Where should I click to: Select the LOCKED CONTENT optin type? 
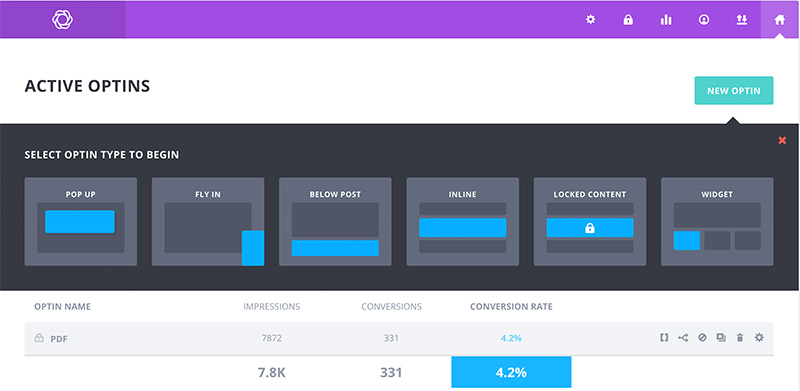pos(590,222)
